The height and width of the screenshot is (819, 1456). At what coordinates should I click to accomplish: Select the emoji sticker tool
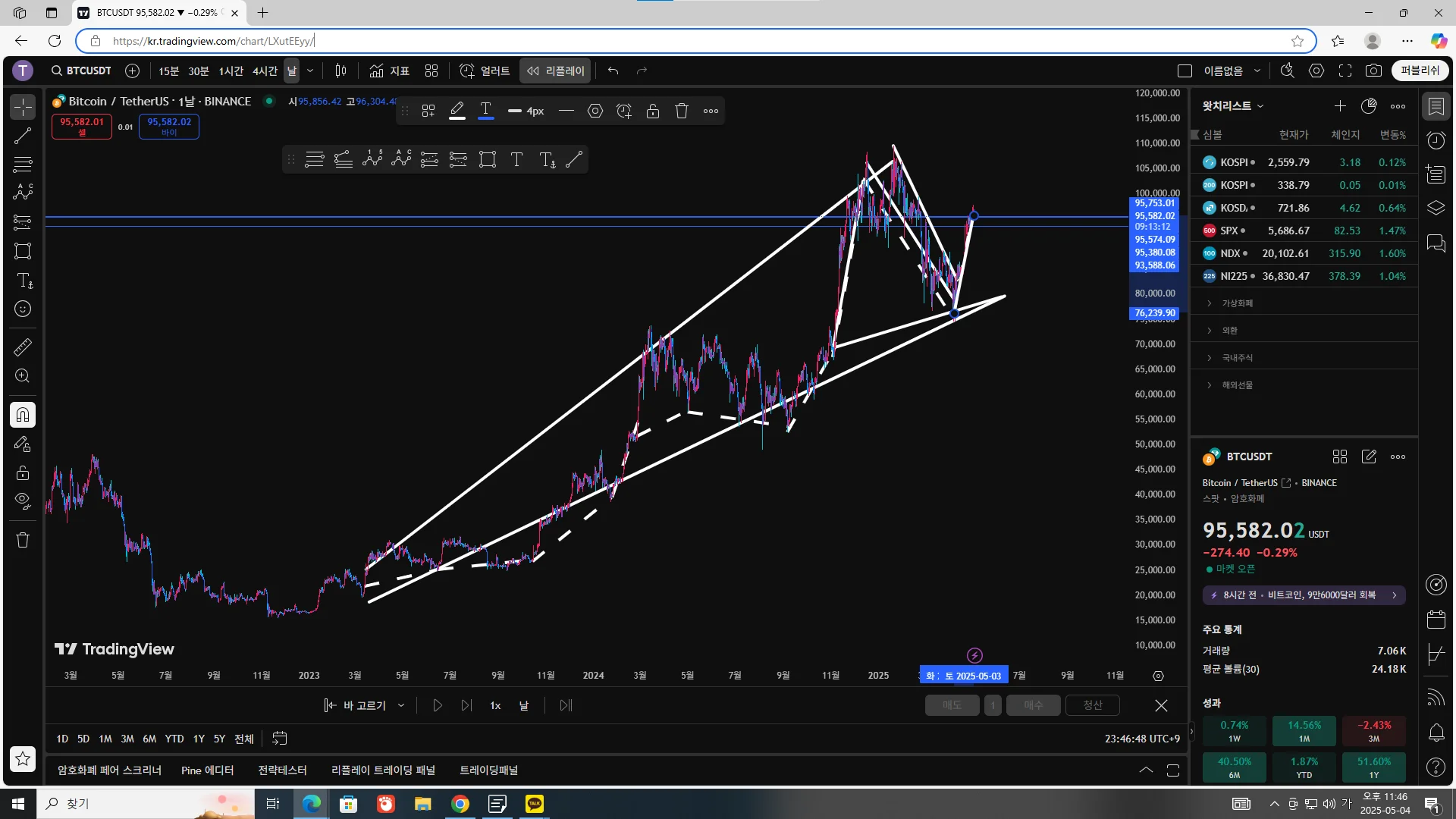click(x=23, y=309)
